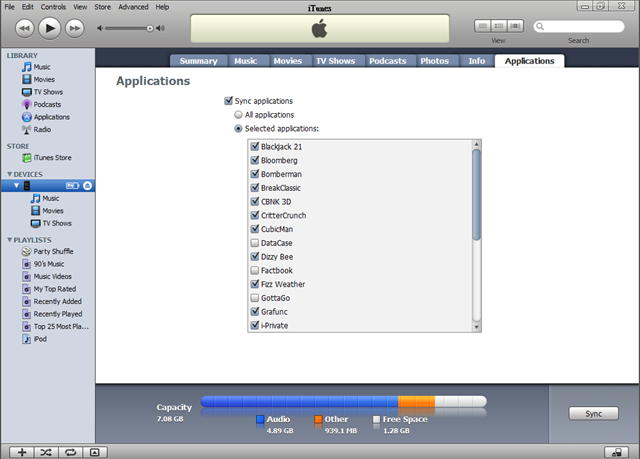Select the iPhone device icon
This screenshot has height=459, width=640.
(x=27, y=186)
